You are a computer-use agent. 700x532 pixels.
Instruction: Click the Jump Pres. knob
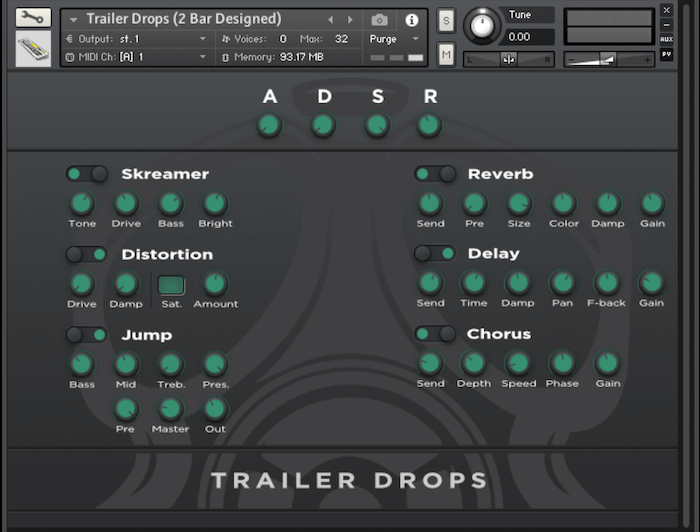pos(215,365)
